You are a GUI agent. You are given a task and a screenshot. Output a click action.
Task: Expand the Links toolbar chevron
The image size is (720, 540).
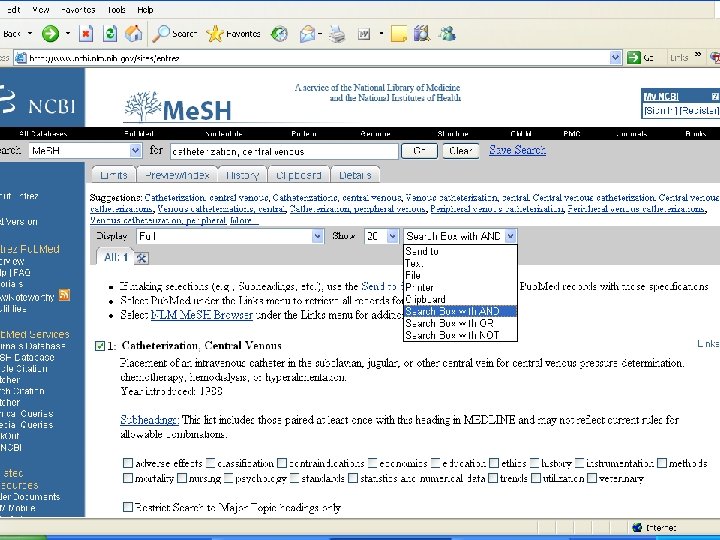(698, 55)
